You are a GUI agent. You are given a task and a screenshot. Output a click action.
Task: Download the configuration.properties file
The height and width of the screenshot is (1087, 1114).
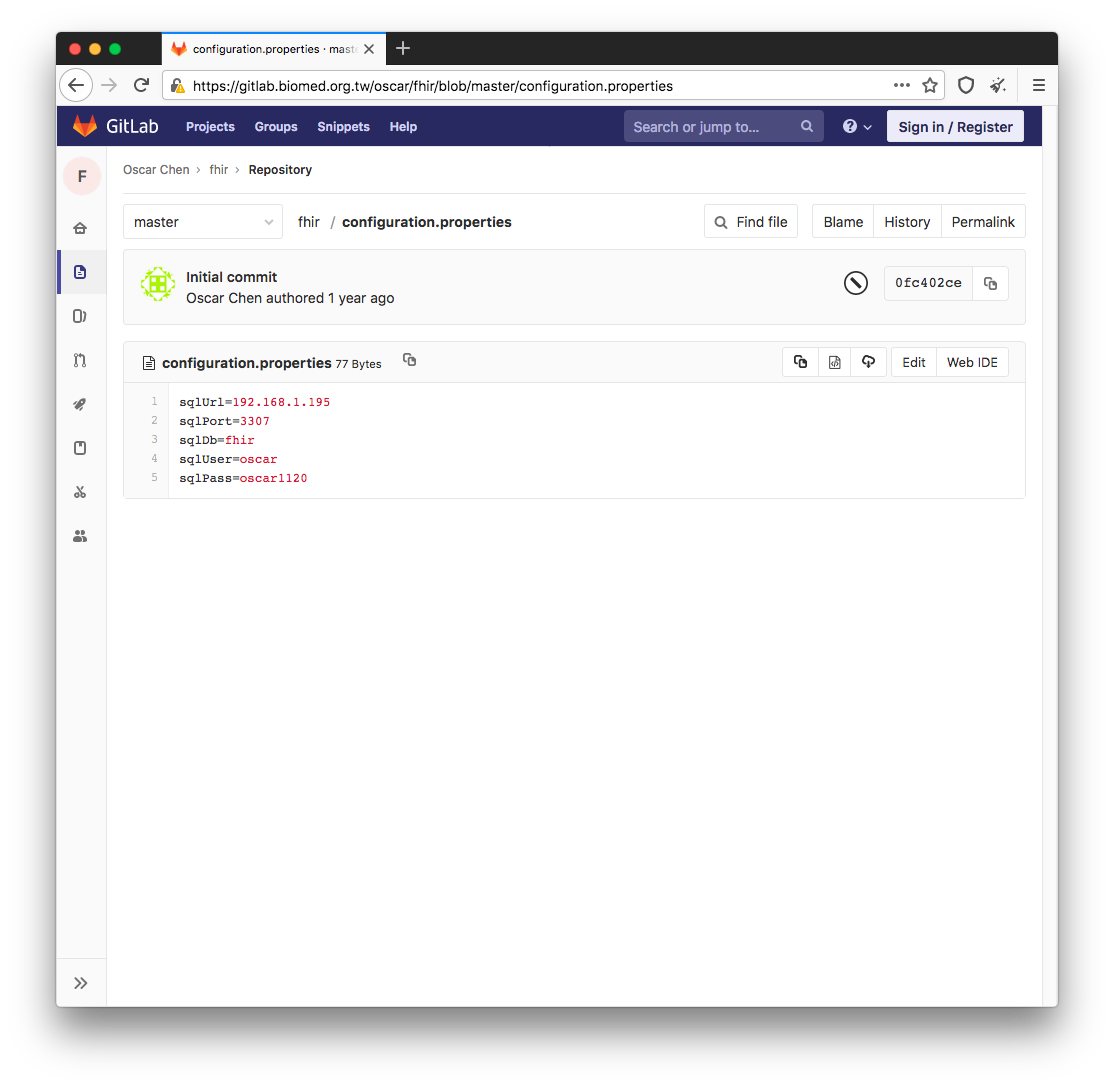click(x=868, y=362)
